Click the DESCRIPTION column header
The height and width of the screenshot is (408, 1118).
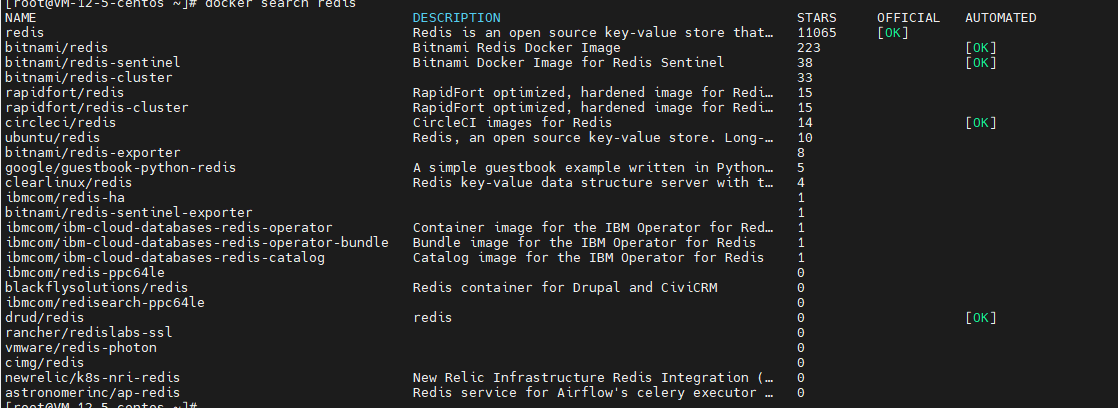tap(456, 18)
